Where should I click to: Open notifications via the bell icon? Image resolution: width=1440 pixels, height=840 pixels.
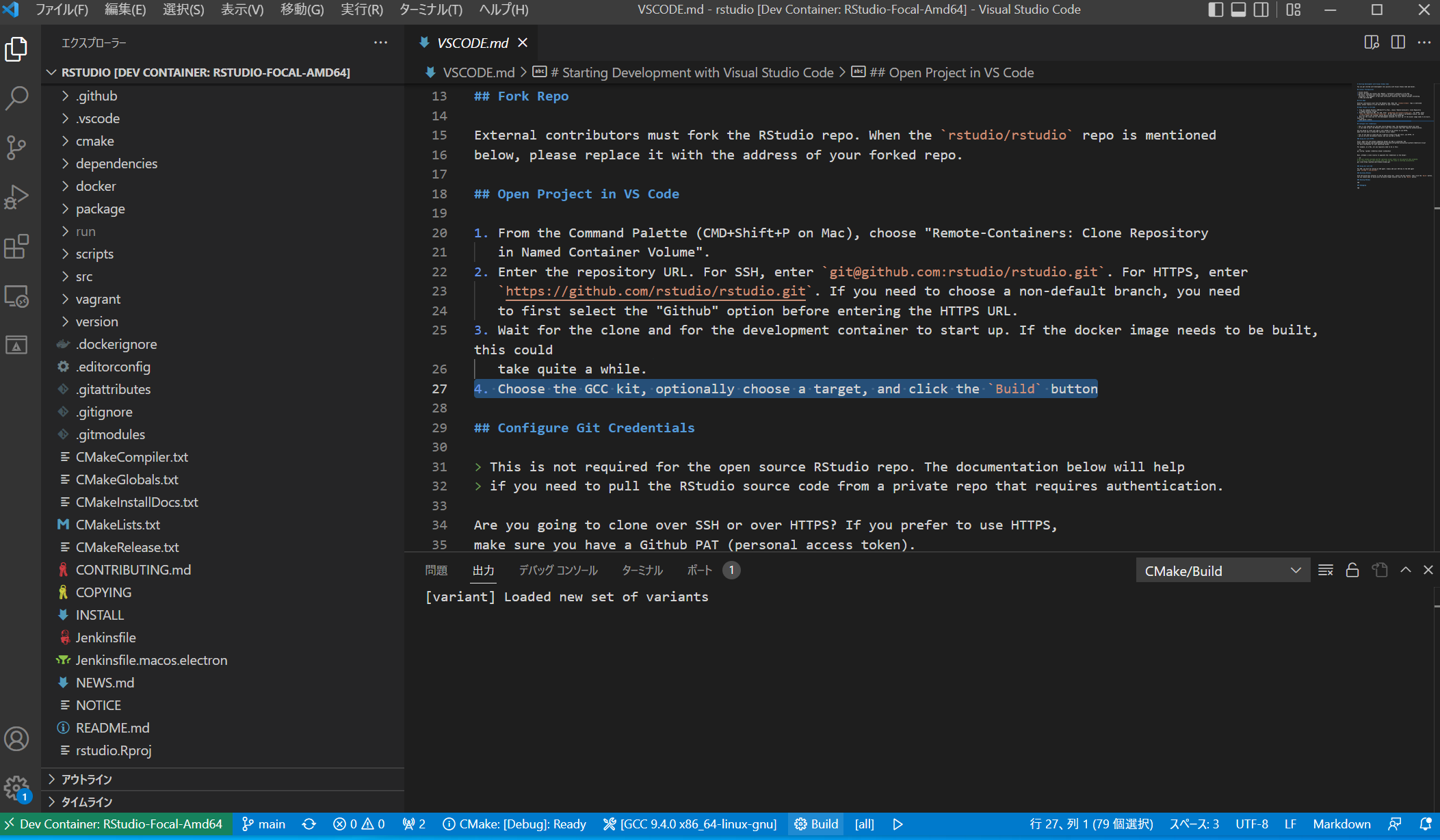pyautogui.click(x=1426, y=824)
